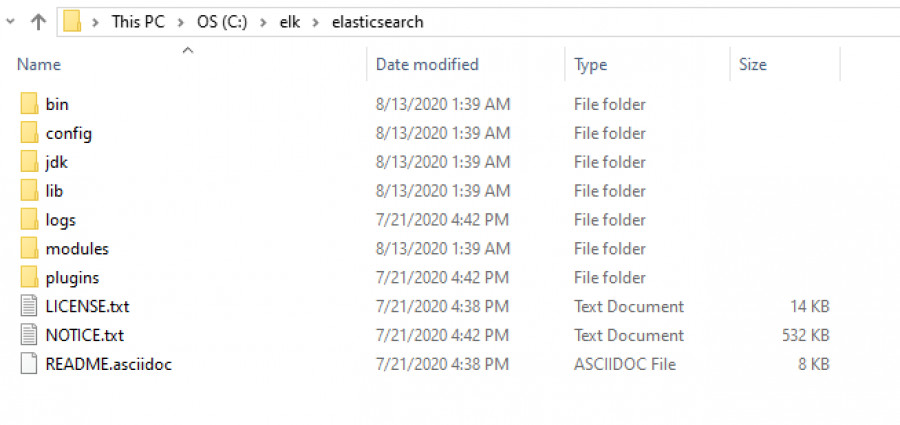Go up one folder level arrow
The width and height of the screenshot is (900, 425).
pos(38,21)
